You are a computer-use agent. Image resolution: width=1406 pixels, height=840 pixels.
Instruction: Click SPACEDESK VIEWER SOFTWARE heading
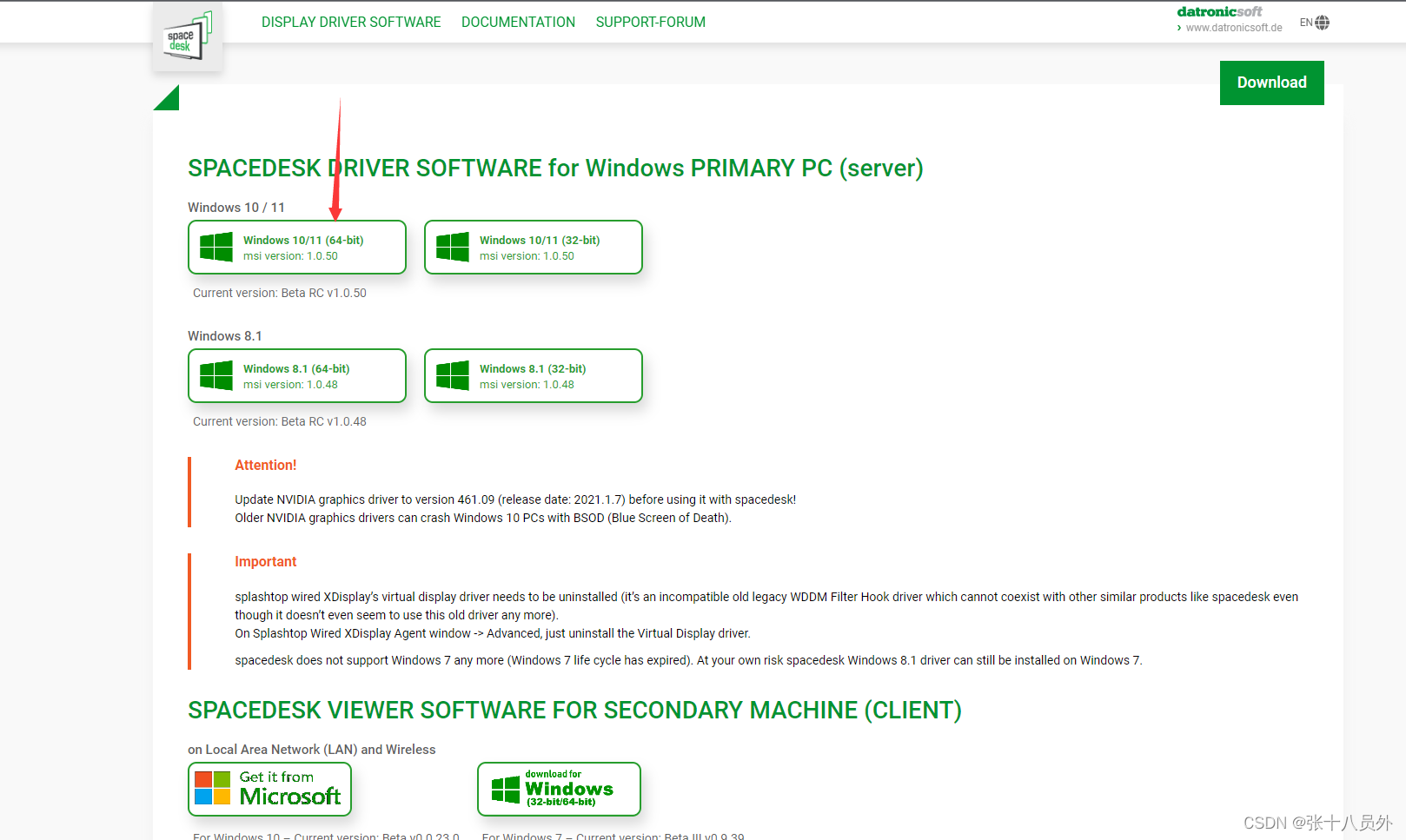pos(574,711)
